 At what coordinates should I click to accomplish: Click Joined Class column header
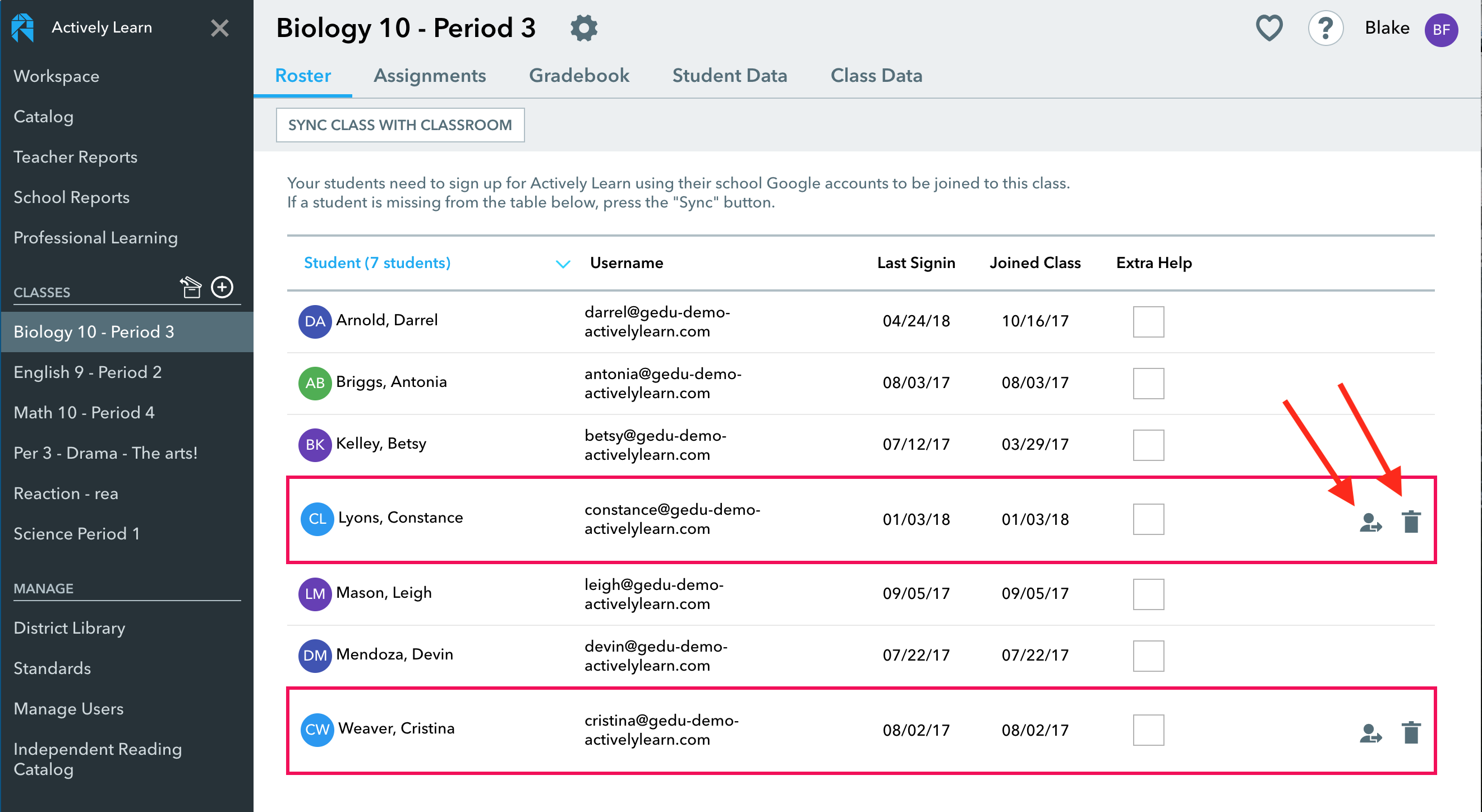[x=1035, y=263]
